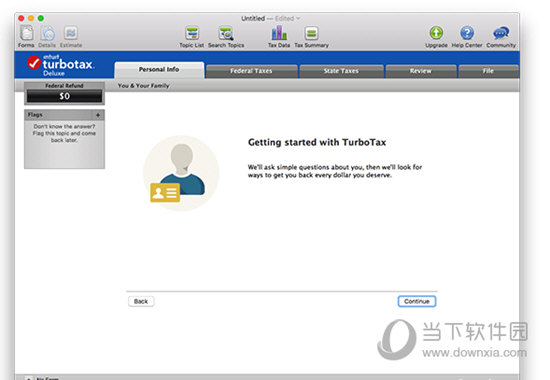Click the 'Getting started with TurboTax' heading

point(317,142)
